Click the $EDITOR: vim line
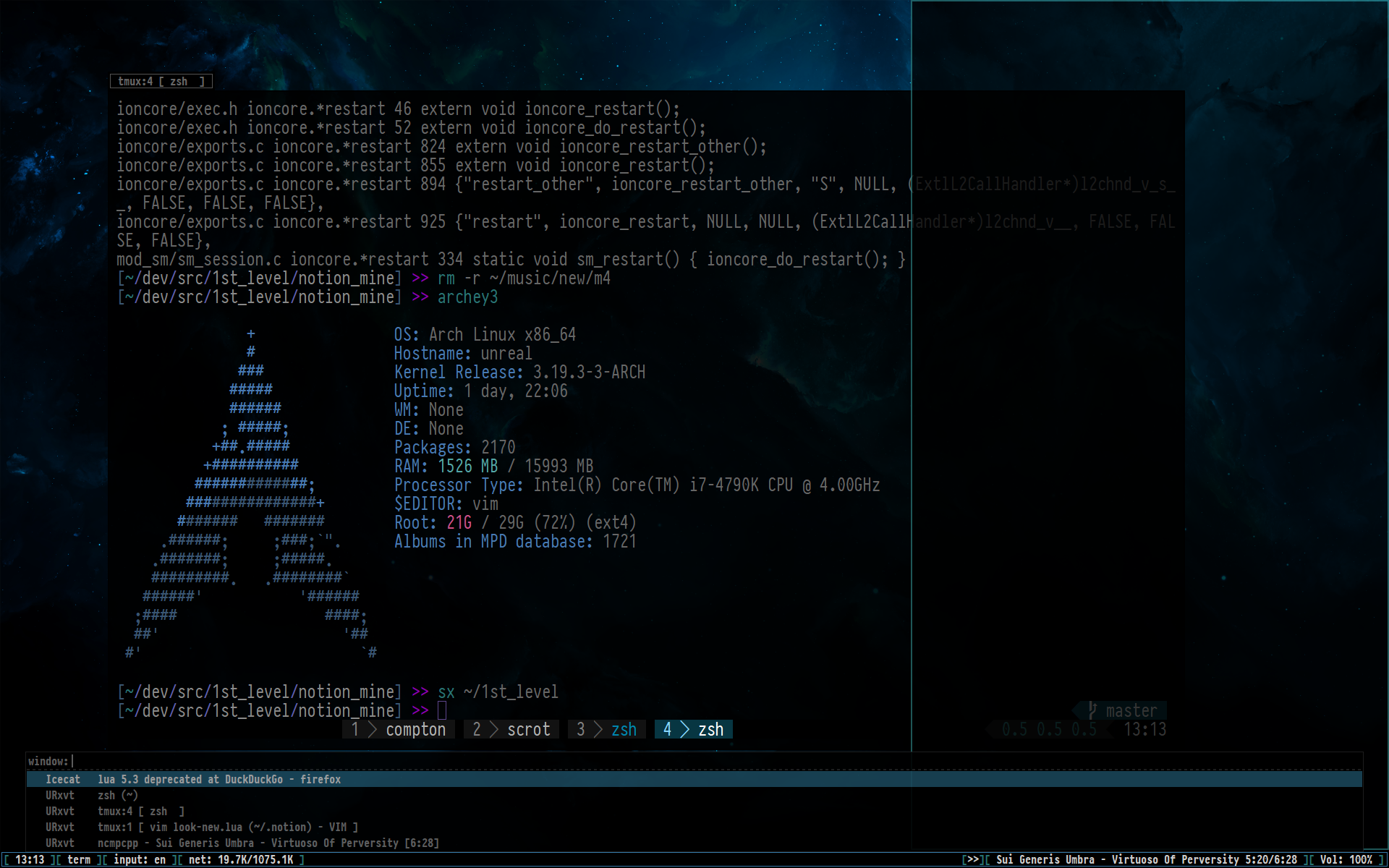Screen dimensions: 1389x868 [x=446, y=503]
